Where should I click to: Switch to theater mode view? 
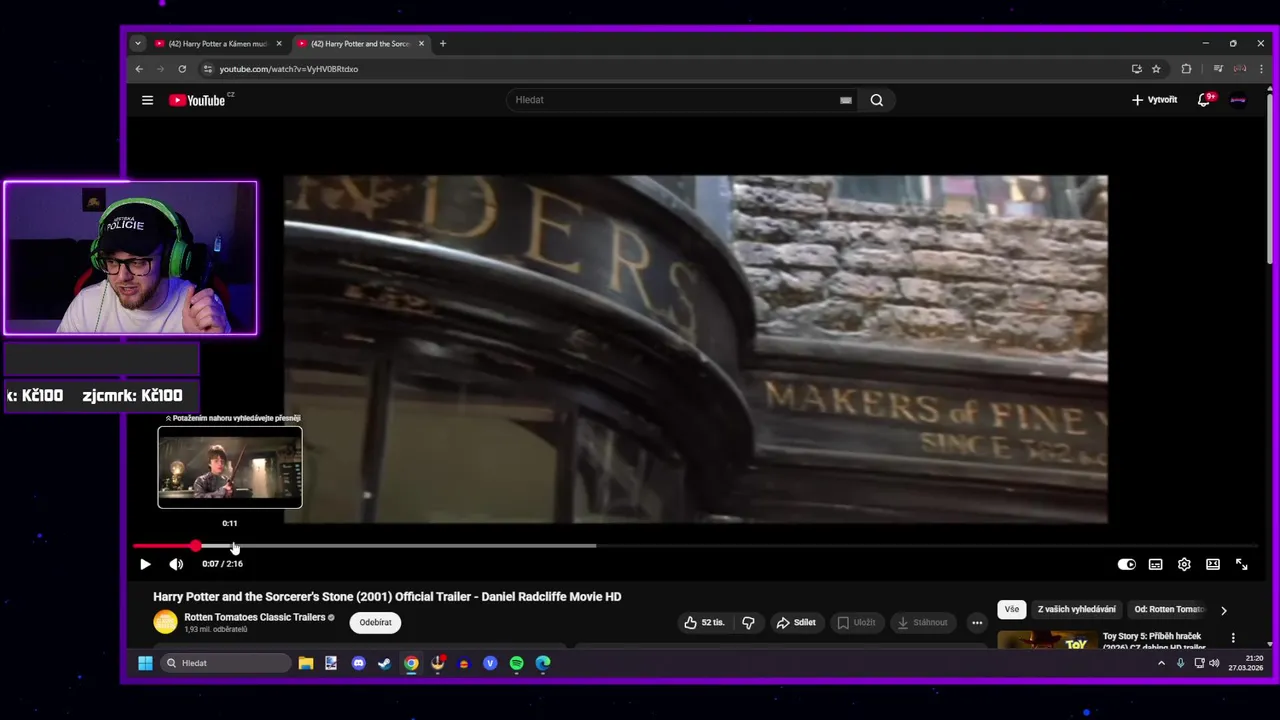click(1213, 564)
